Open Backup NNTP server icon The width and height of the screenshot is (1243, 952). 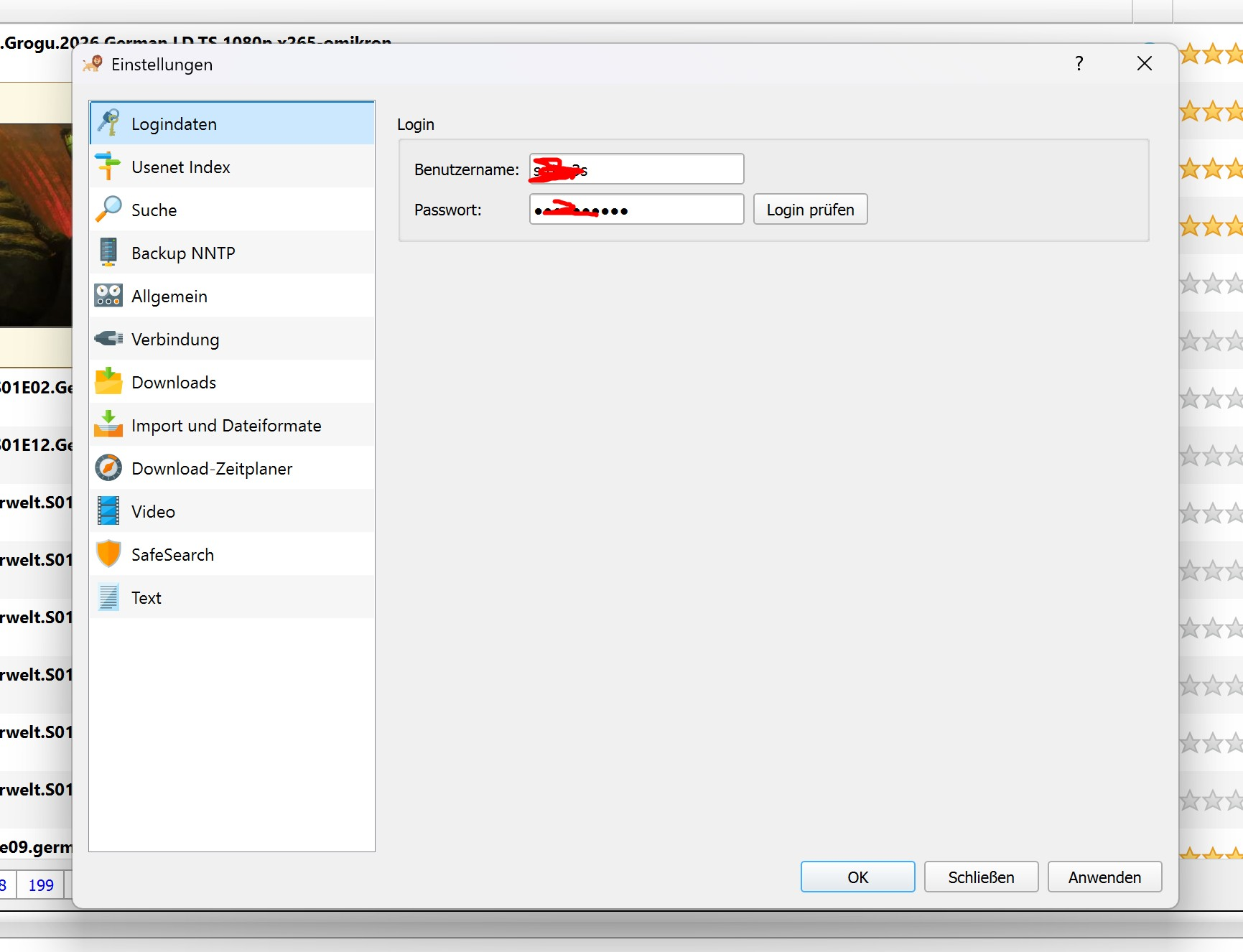[x=108, y=253]
